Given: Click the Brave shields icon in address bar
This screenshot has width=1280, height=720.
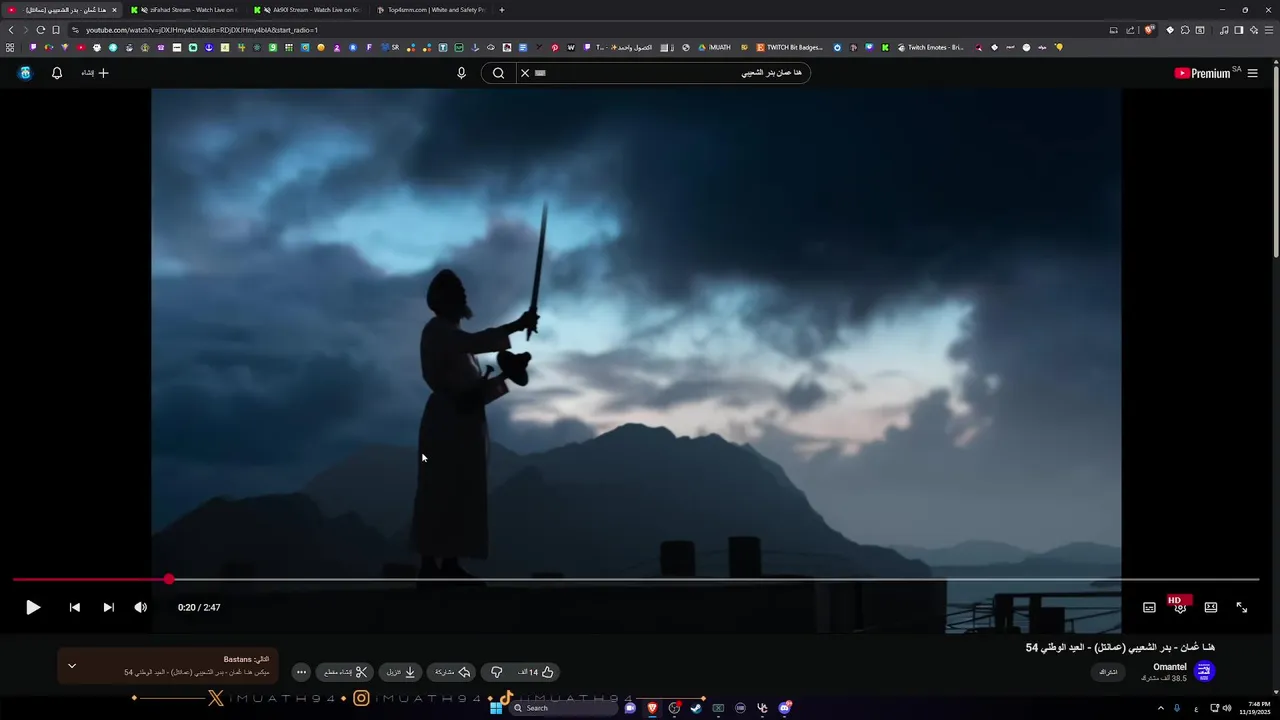Looking at the screenshot, I should coord(1149,30).
